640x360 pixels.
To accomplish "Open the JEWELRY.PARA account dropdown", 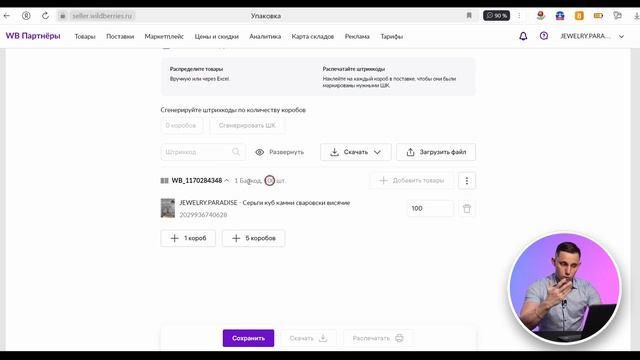I will click(592, 36).
